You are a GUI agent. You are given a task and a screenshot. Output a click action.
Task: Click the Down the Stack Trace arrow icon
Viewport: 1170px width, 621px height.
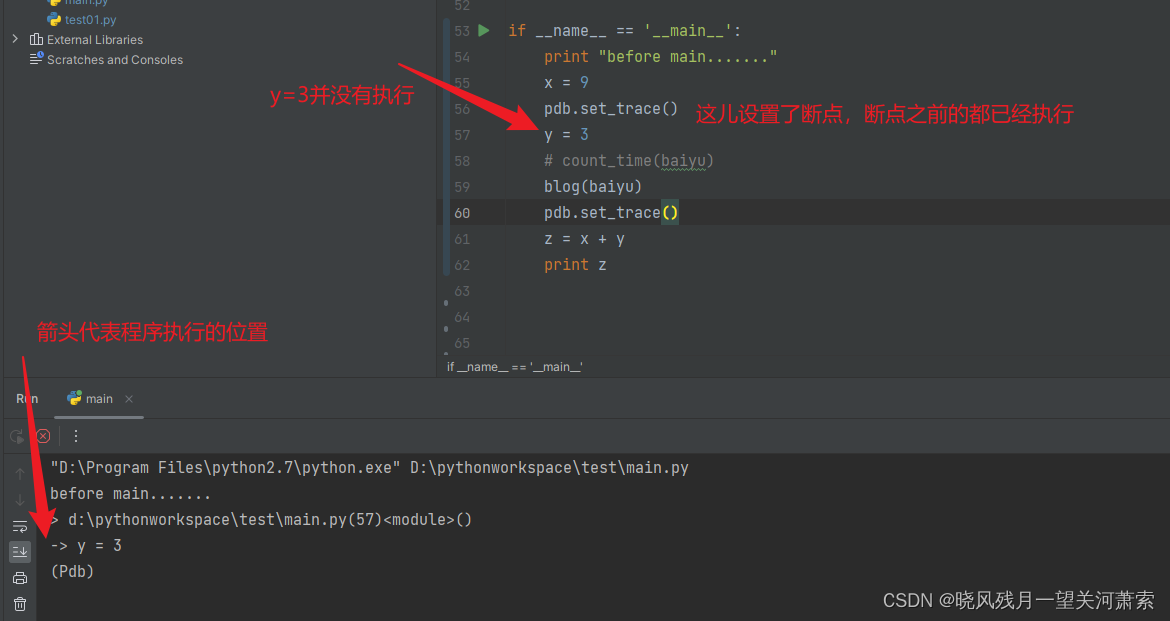[20, 498]
